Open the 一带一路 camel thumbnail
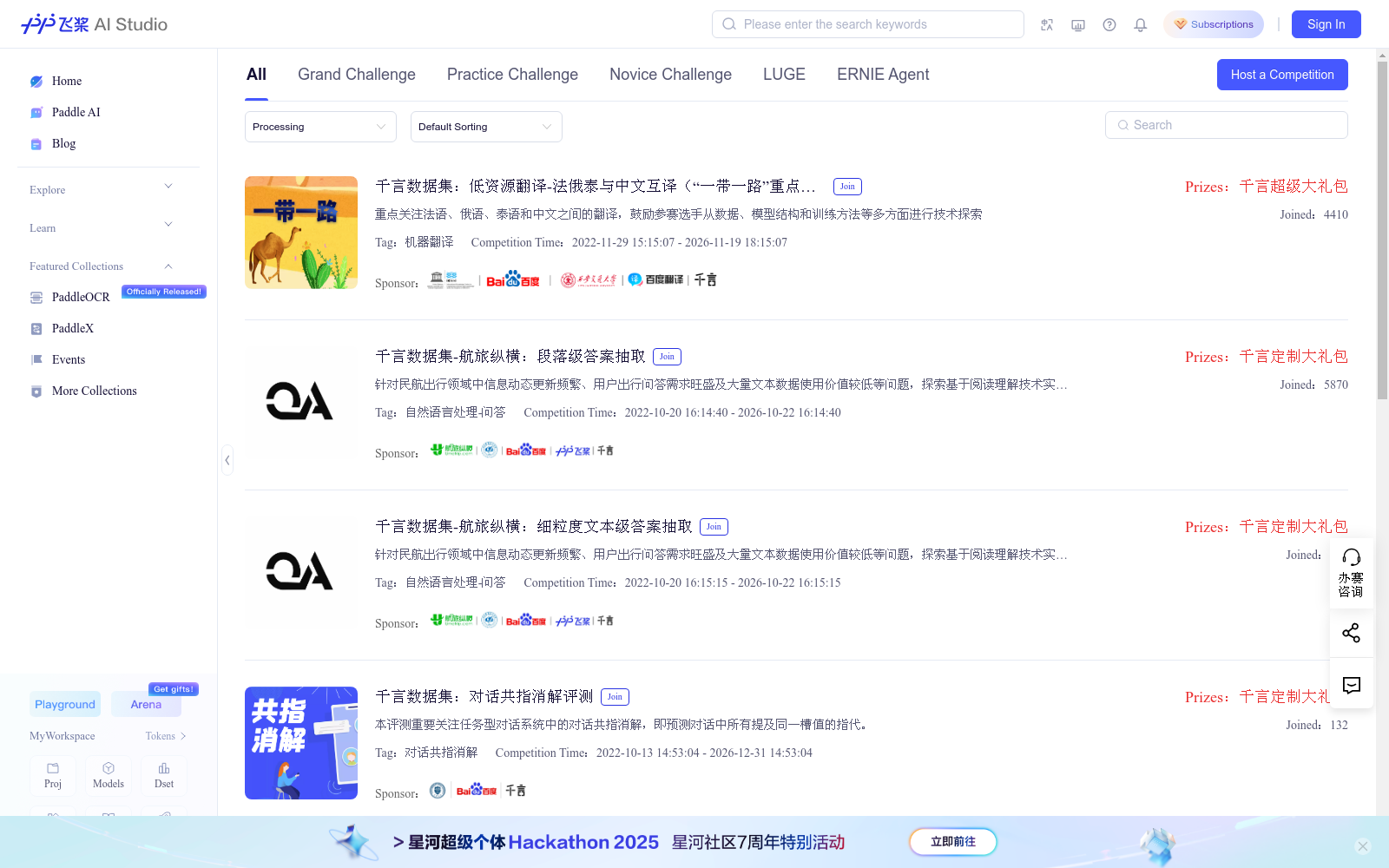This screenshot has height=868, width=1389. tap(301, 233)
